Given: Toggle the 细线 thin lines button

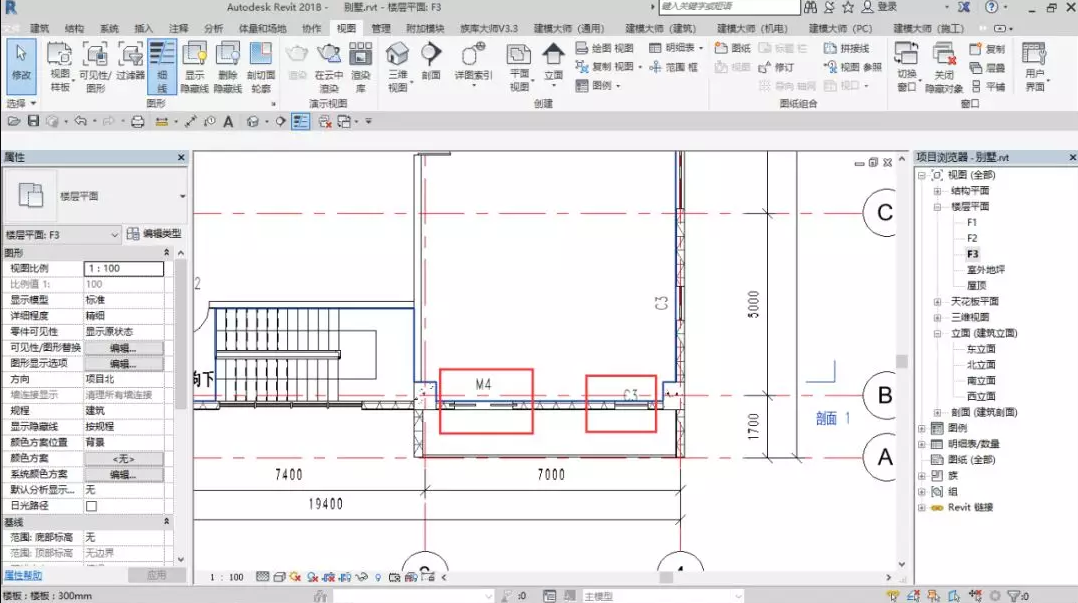Looking at the screenshot, I should coord(162,65).
